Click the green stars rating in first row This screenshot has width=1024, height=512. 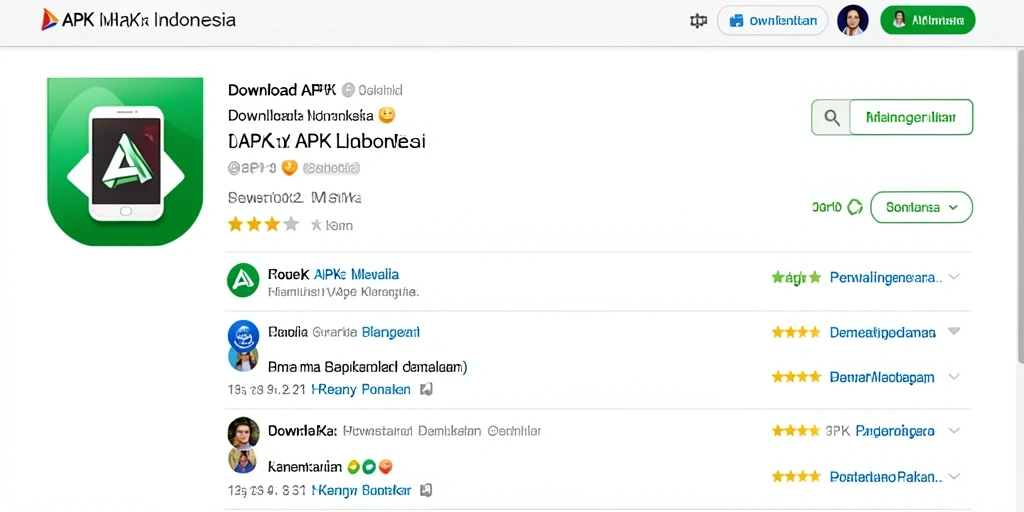795,278
